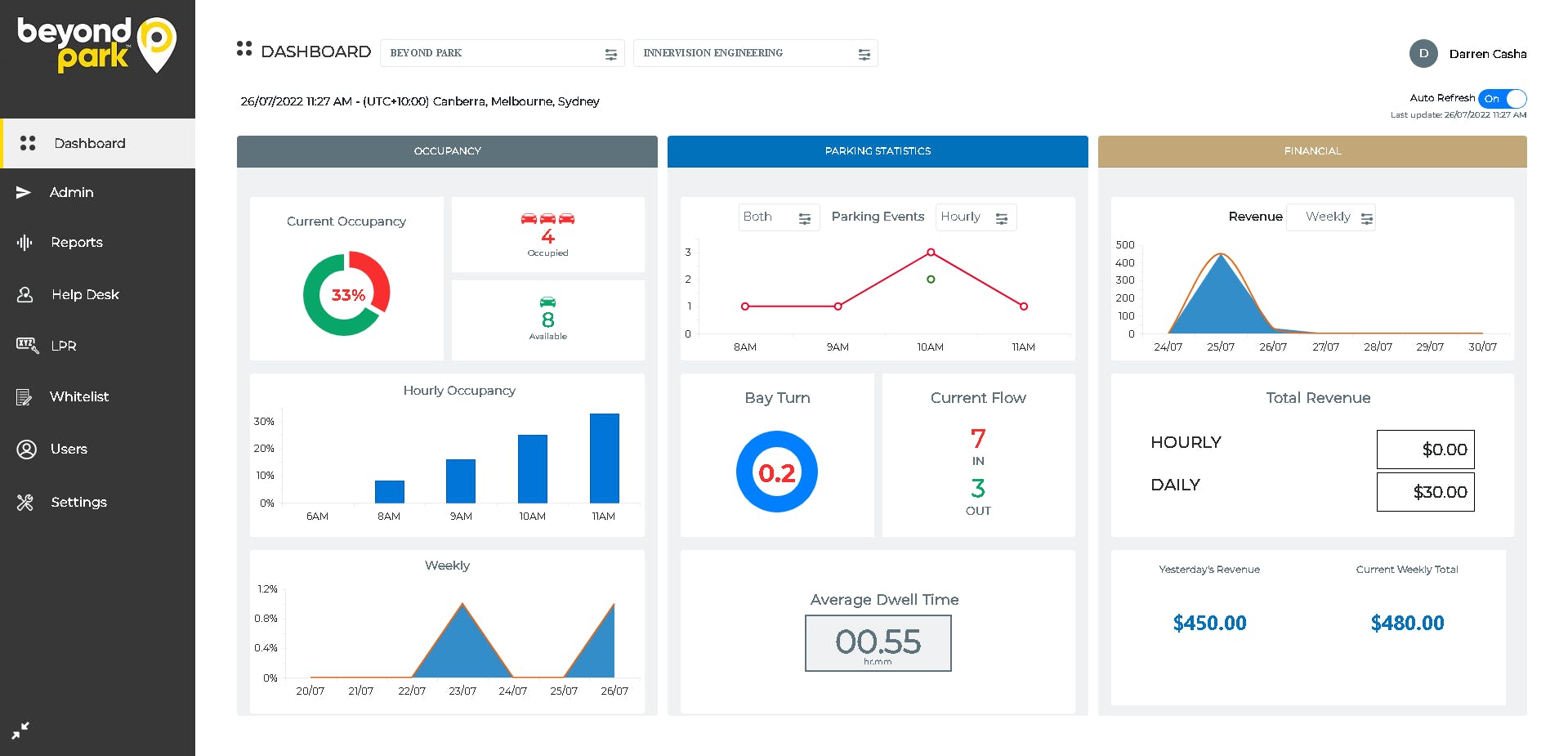Click the filter icon of Both dropdown

805,218
